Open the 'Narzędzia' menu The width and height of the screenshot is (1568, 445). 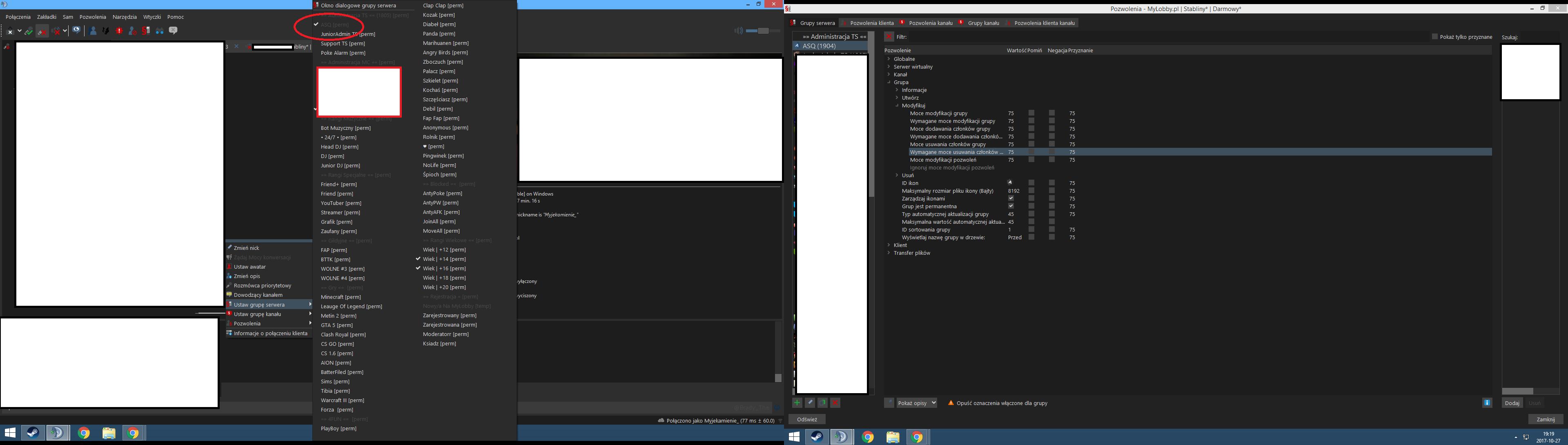pos(124,17)
